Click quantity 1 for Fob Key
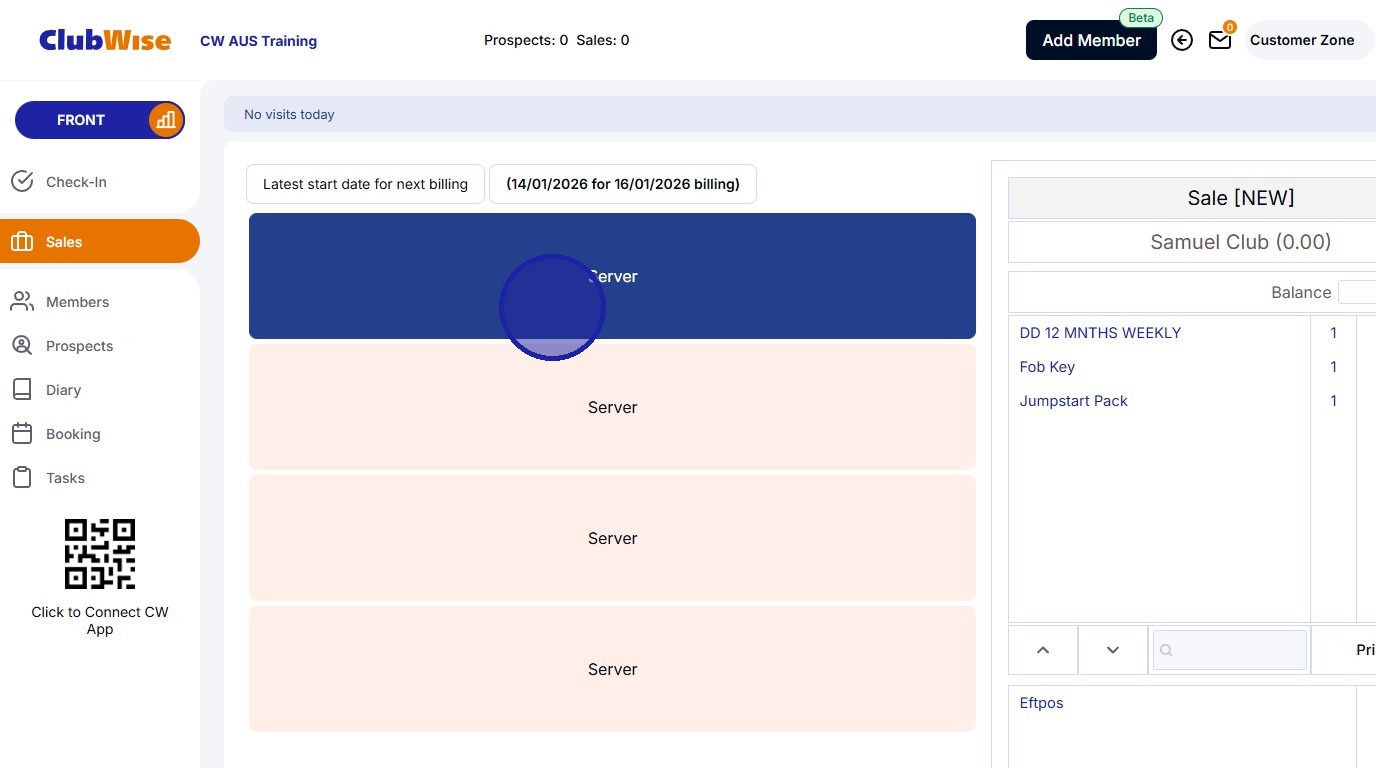The image size is (1376, 768). pyautogui.click(x=1333, y=367)
